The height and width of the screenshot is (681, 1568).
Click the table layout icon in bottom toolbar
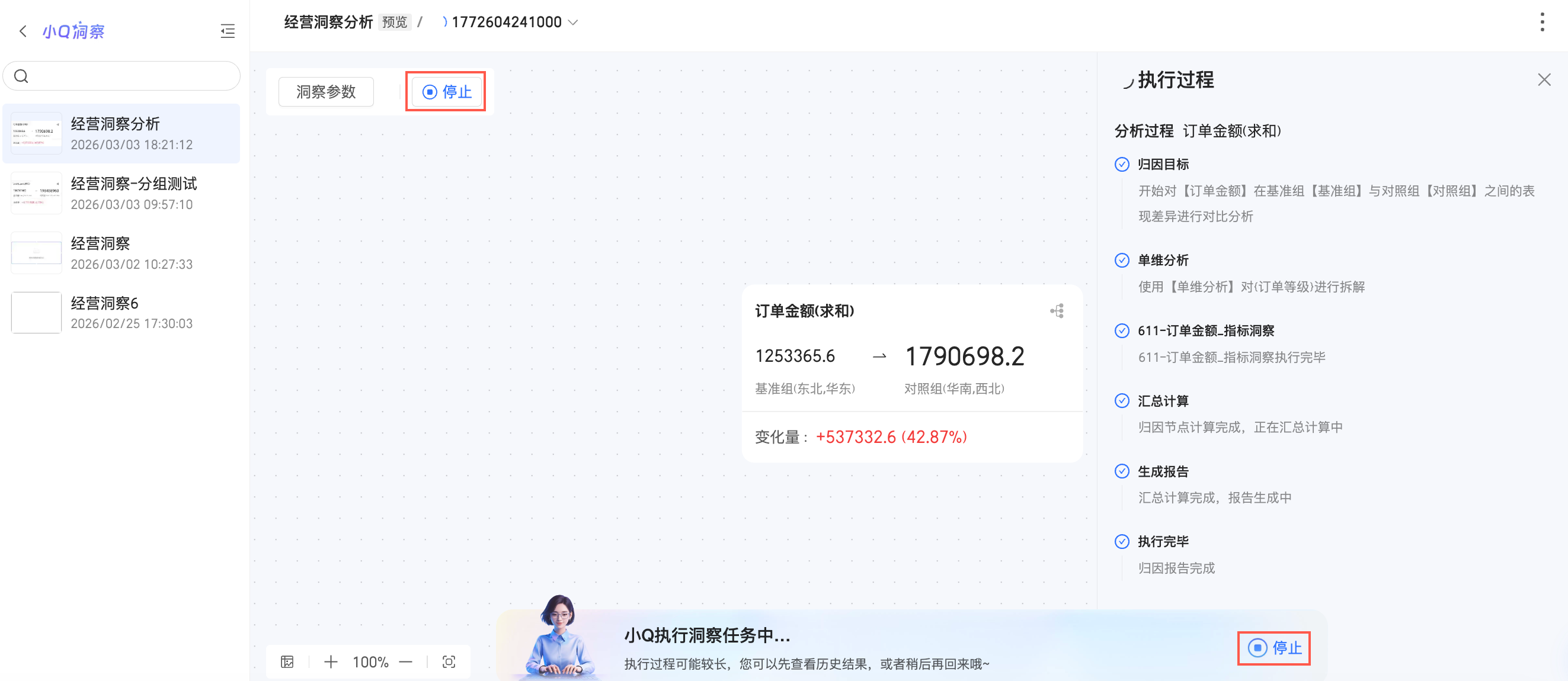tap(287, 661)
